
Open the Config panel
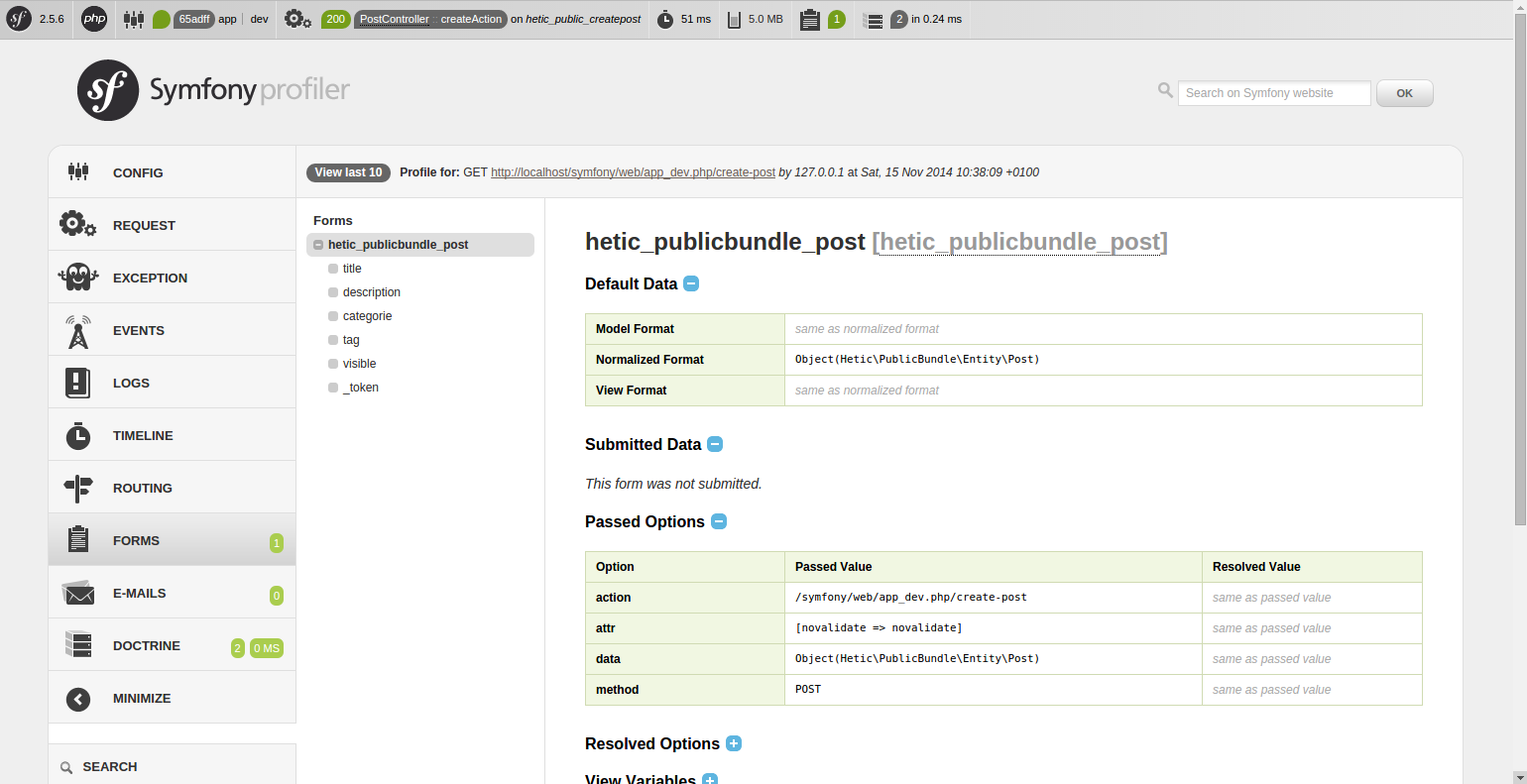[x=172, y=171]
